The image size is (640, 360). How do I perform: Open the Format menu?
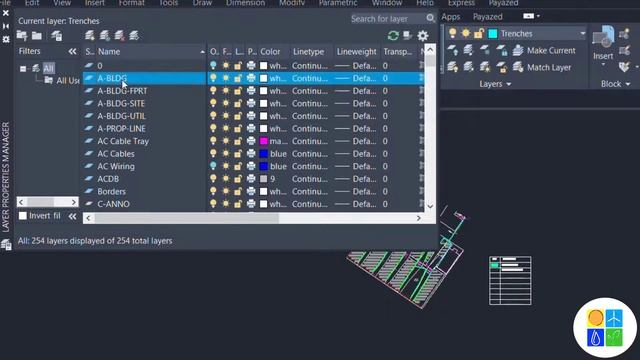point(131,3)
